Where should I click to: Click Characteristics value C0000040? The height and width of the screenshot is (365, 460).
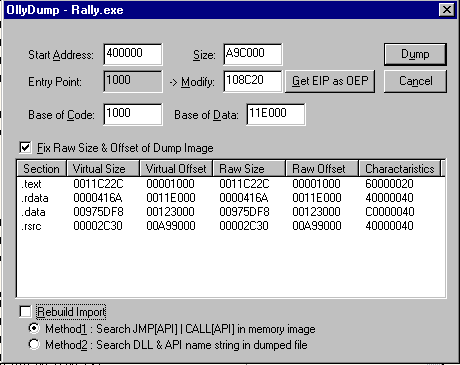(389, 212)
